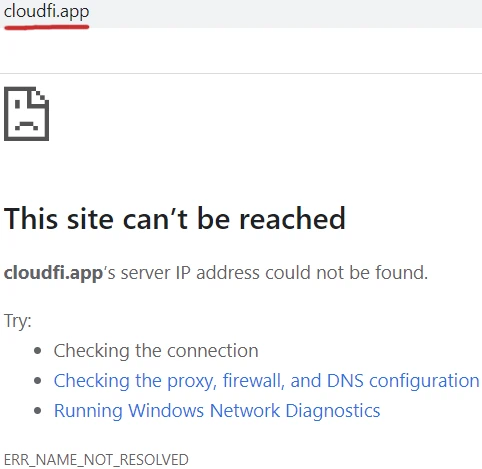Click the bullet beside Running Windows Network Diagnostics
482x469 pixels.
38,410
